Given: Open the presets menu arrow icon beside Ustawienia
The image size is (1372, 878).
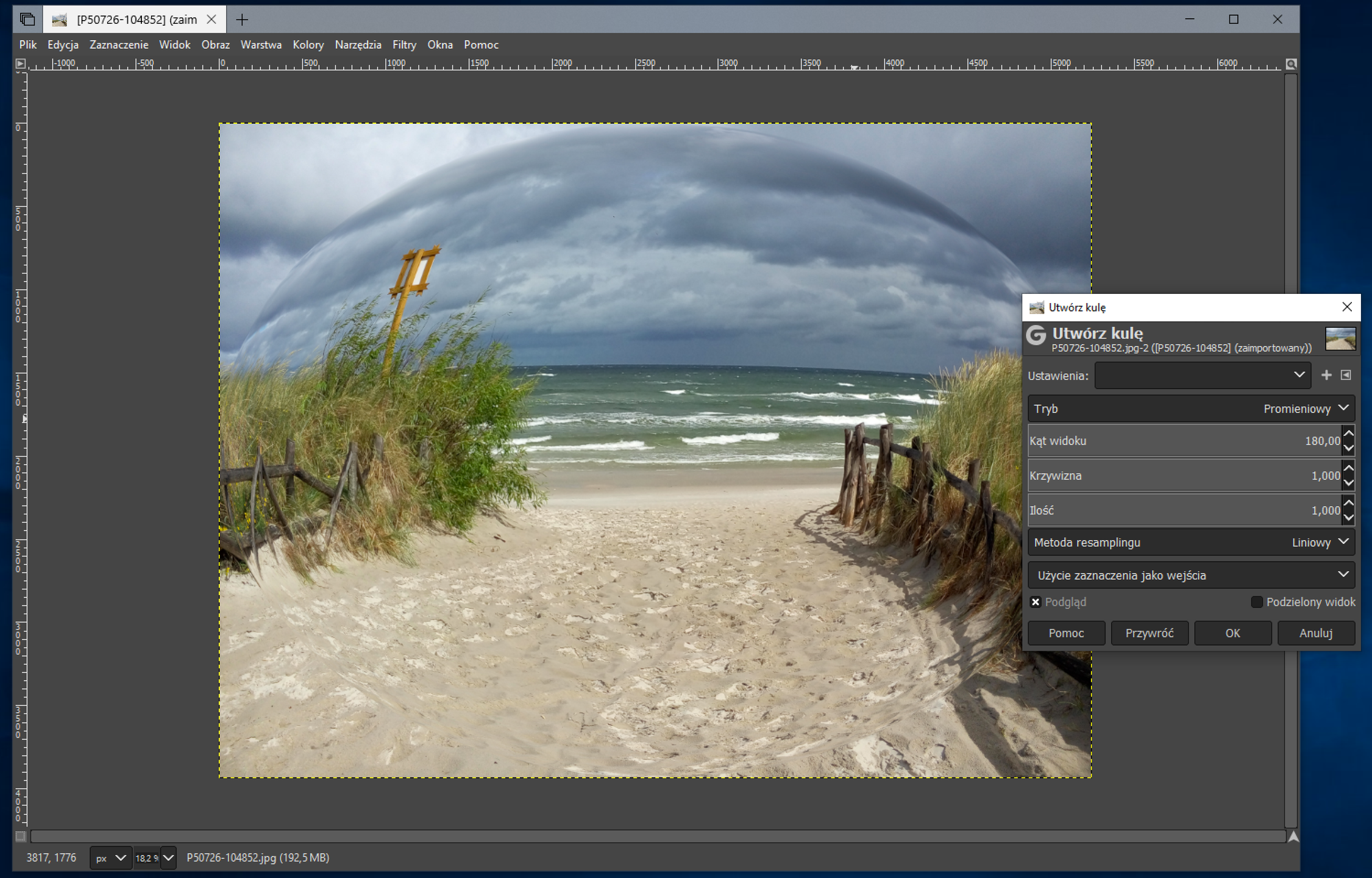Looking at the screenshot, I should pyautogui.click(x=1346, y=375).
